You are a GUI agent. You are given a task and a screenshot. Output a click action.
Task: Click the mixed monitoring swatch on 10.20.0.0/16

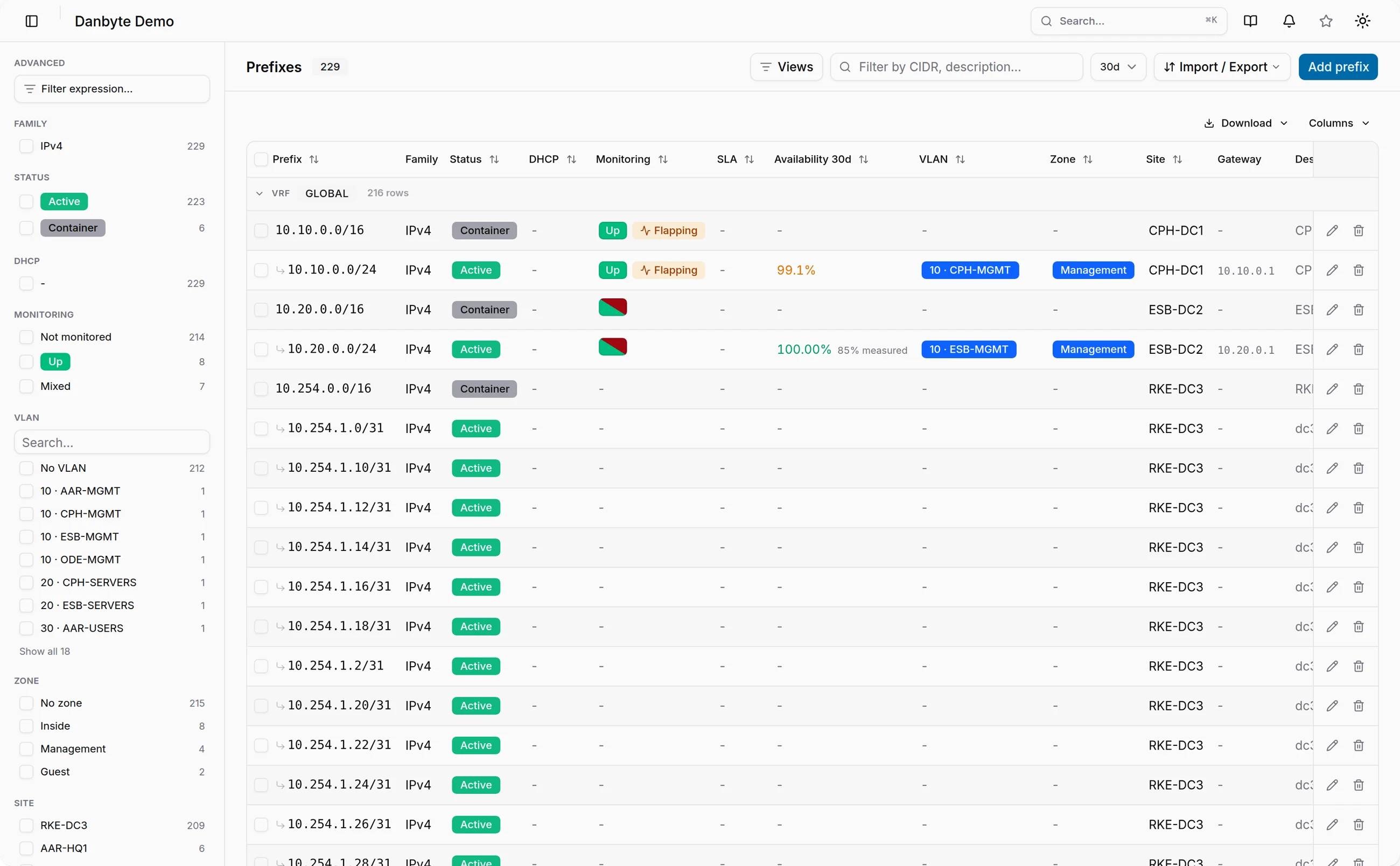tap(613, 308)
